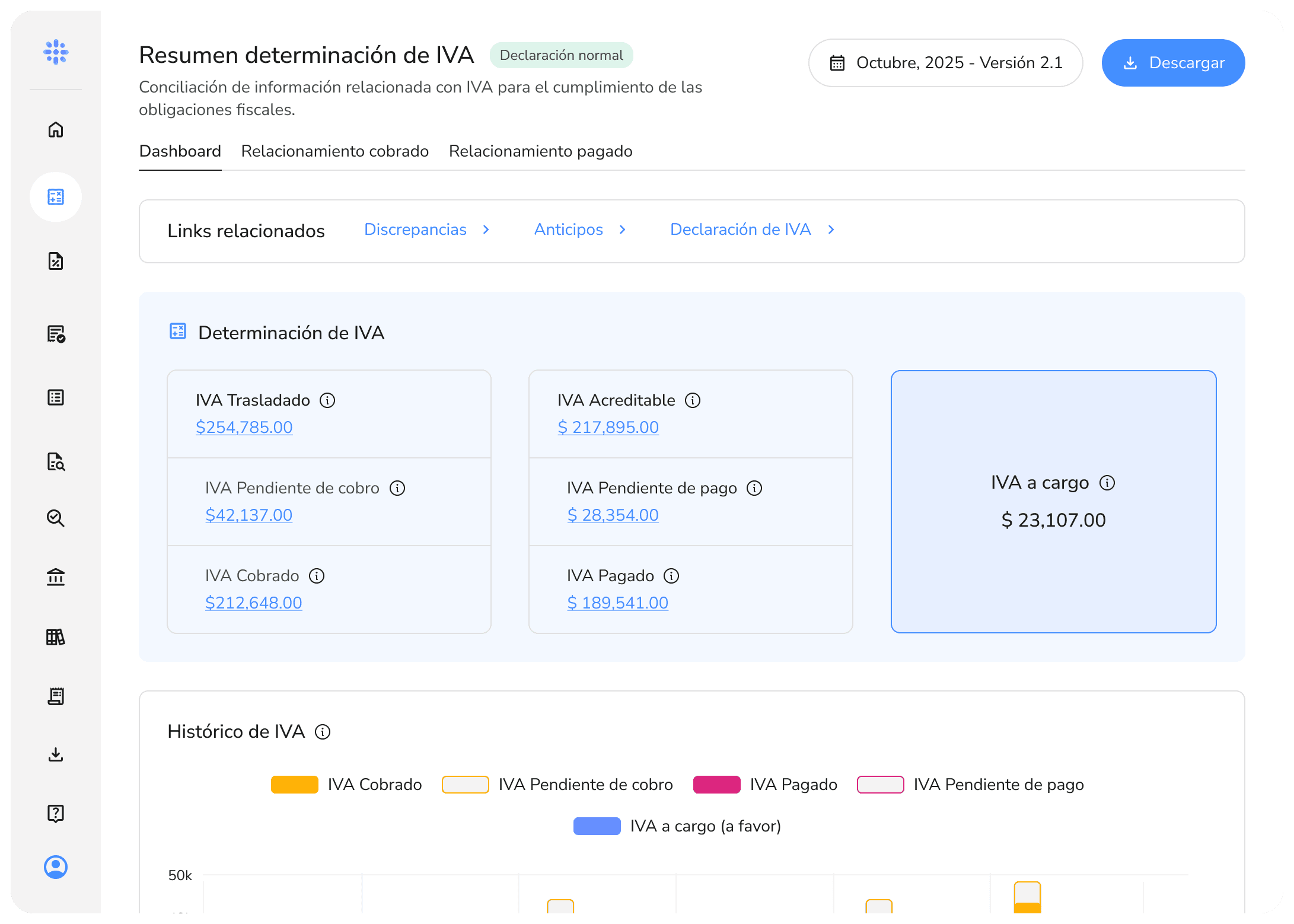Click the home icon in sidebar

56,129
